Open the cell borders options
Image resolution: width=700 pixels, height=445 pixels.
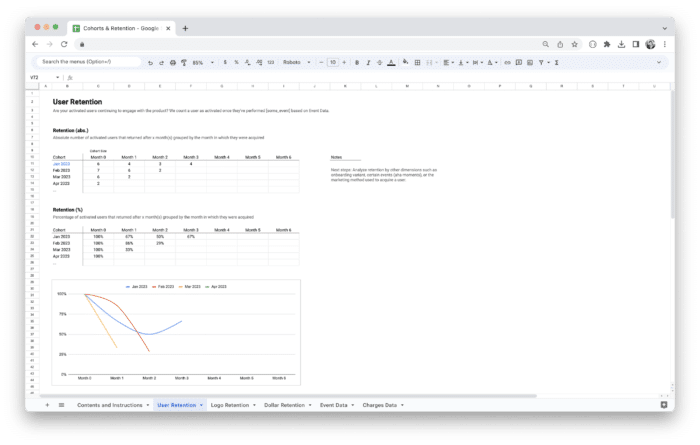click(417, 62)
